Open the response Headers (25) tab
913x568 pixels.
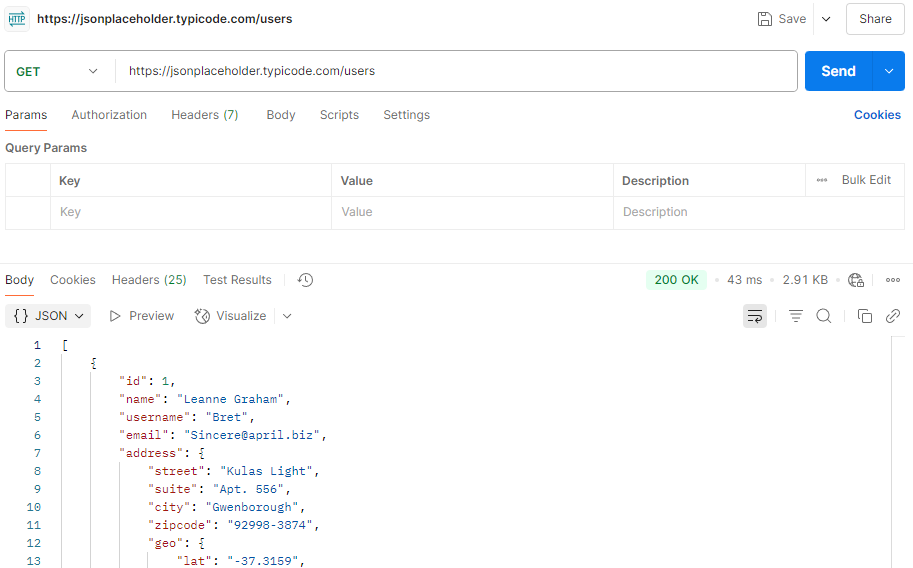coord(149,280)
